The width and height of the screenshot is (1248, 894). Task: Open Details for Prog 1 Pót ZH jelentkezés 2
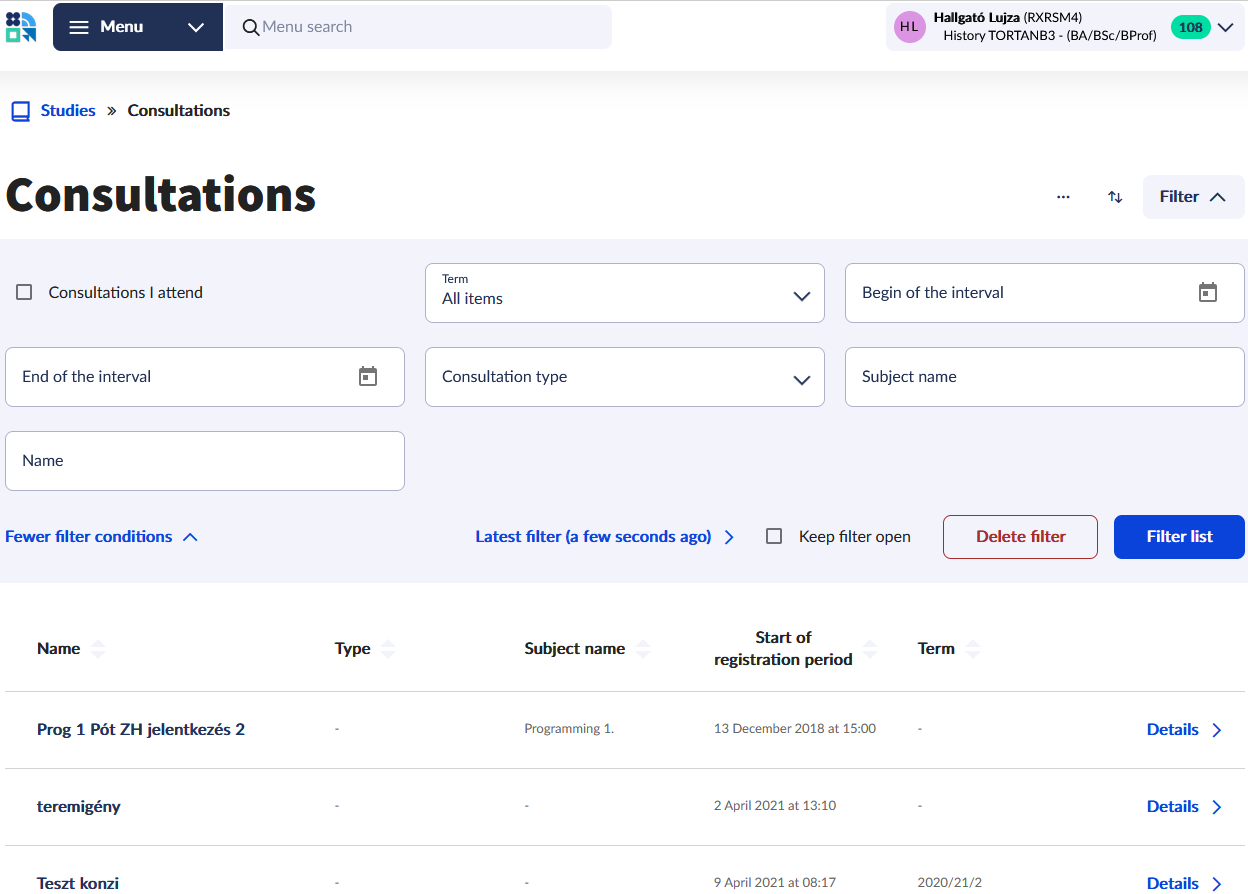(1184, 730)
